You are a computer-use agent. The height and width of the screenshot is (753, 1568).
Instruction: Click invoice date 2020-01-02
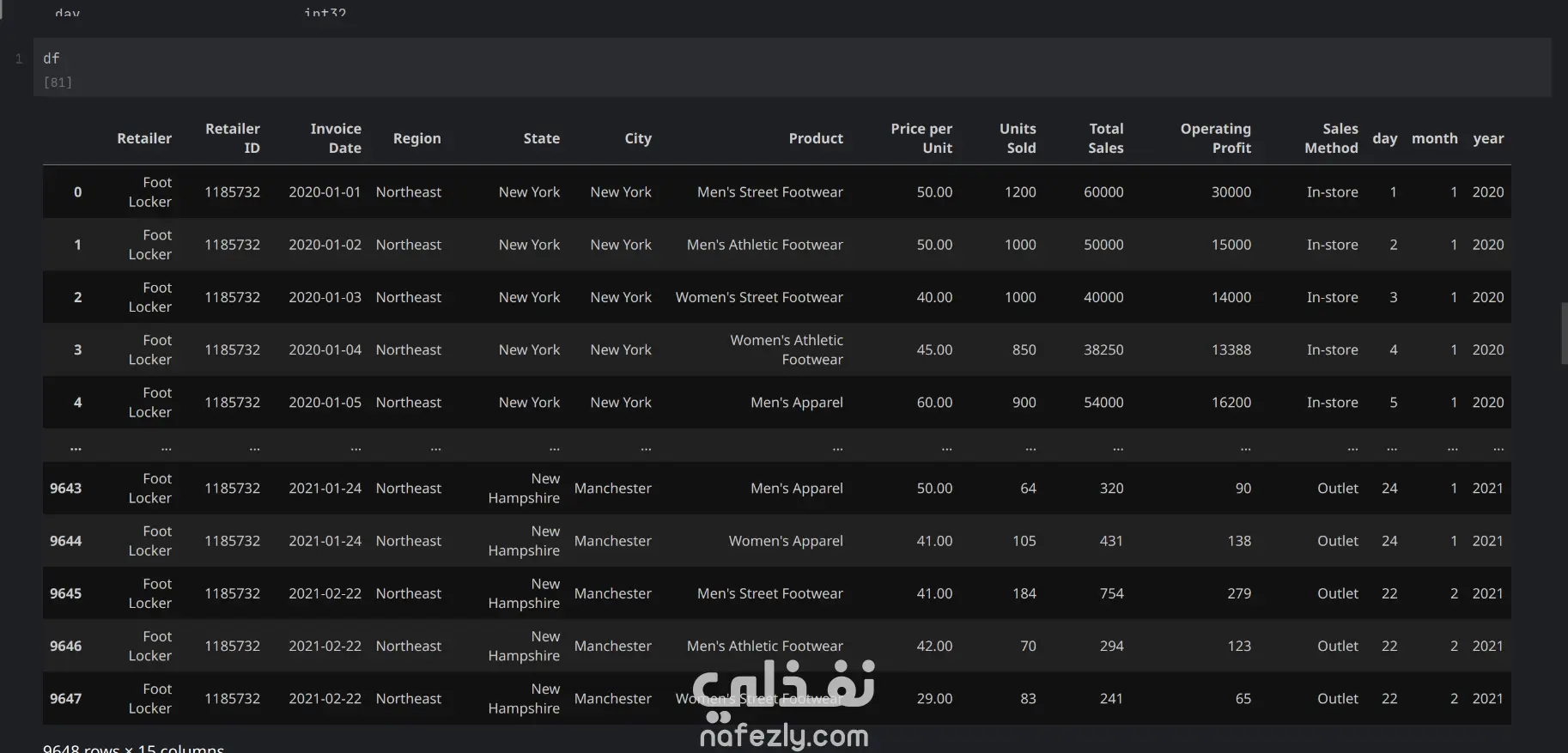(325, 245)
